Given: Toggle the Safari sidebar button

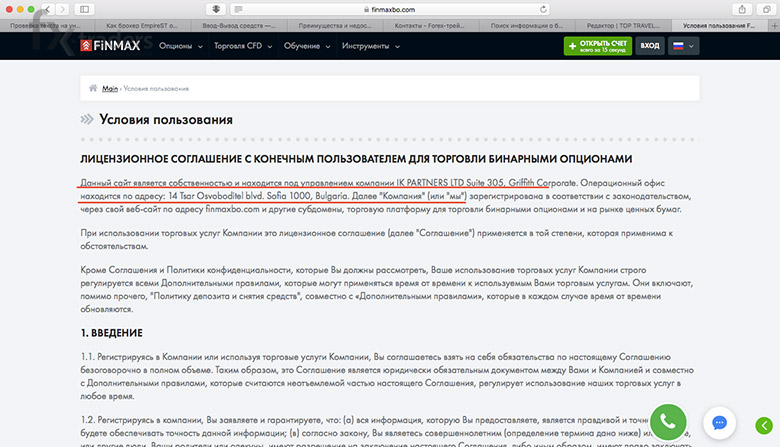Looking at the screenshot, I should pyautogui.click(x=85, y=9).
